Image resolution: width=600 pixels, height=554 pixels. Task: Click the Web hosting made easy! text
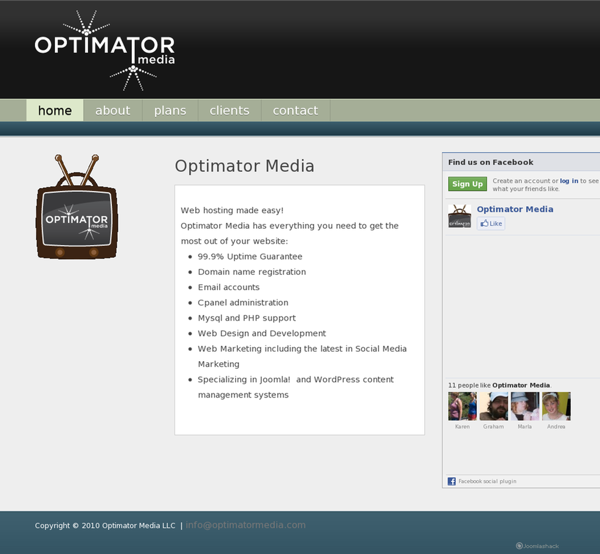[x=232, y=210]
